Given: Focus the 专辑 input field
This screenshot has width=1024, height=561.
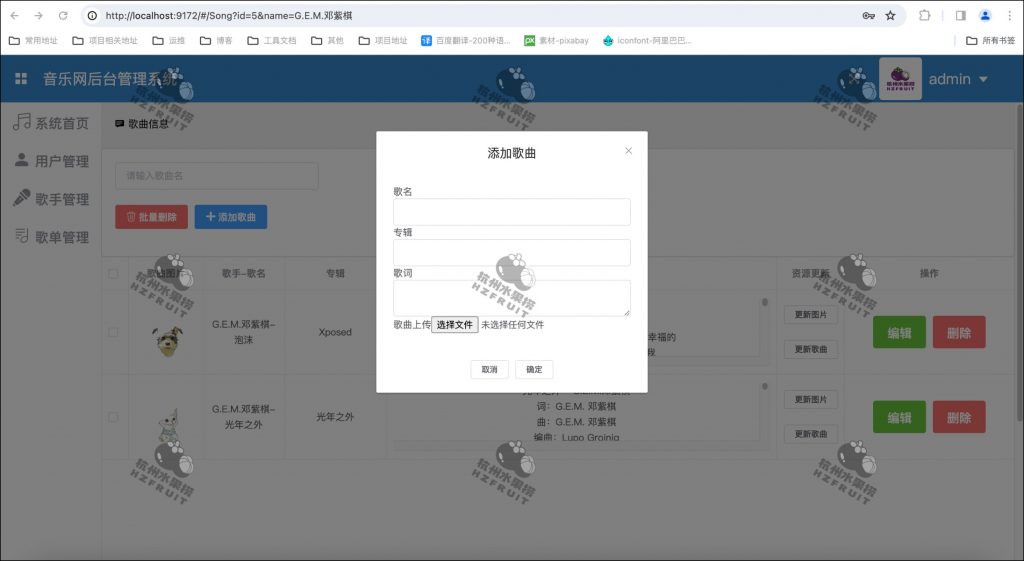Looking at the screenshot, I should pyautogui.click(x=511, y=252).
